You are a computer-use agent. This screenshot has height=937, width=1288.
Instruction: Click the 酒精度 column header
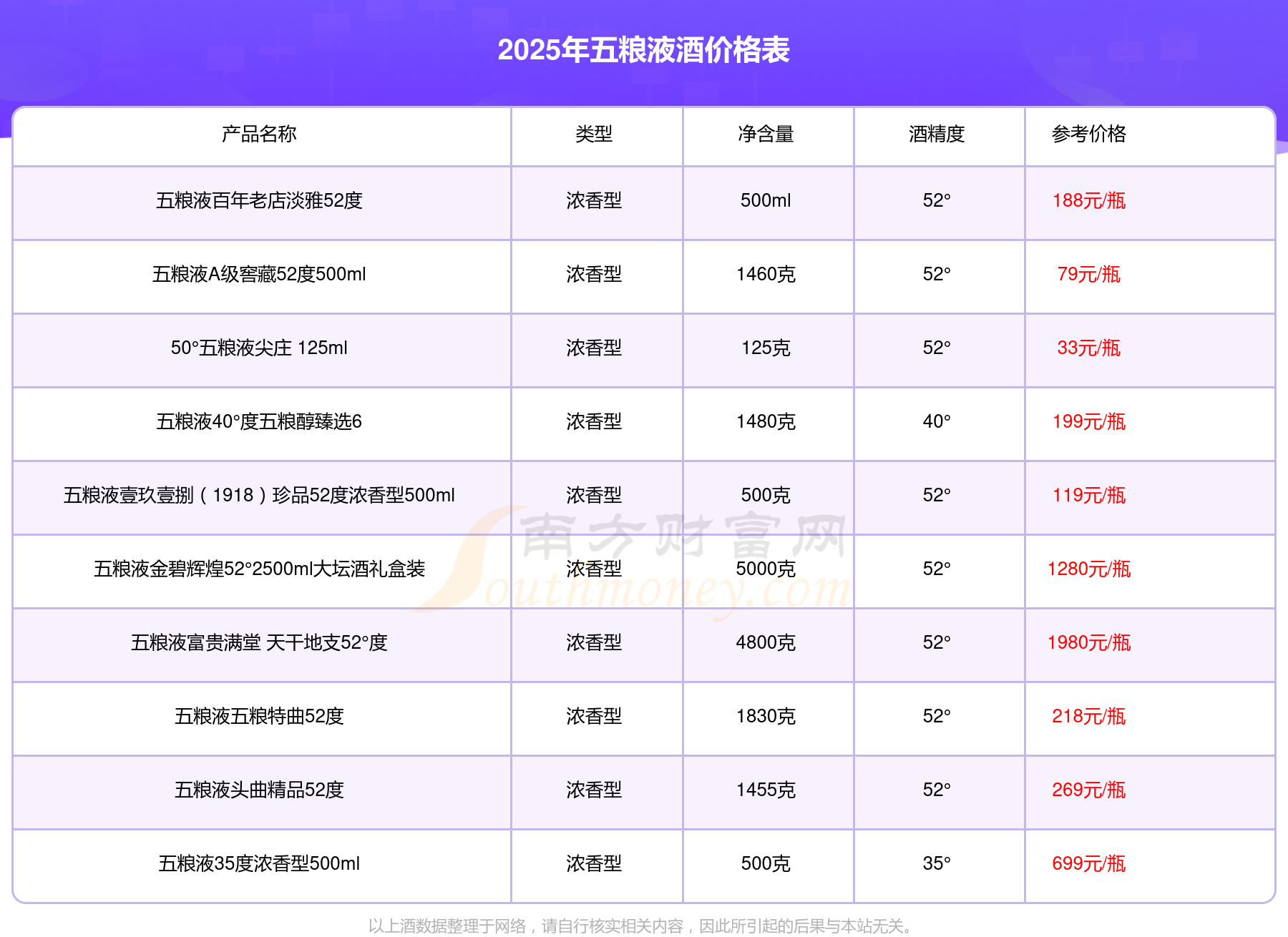[x=937, y=134]
